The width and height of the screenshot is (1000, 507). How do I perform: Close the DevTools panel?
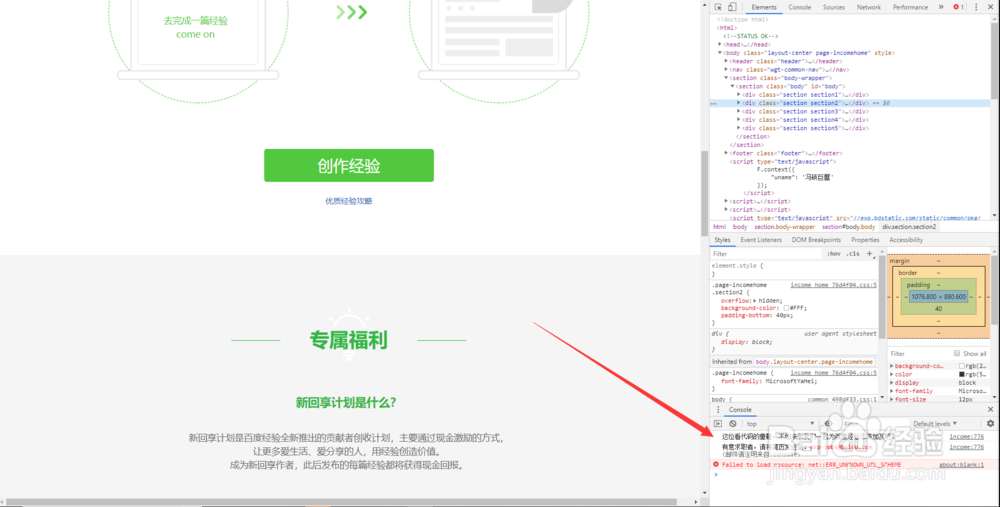pyautogui.click(x=990, y=7)
